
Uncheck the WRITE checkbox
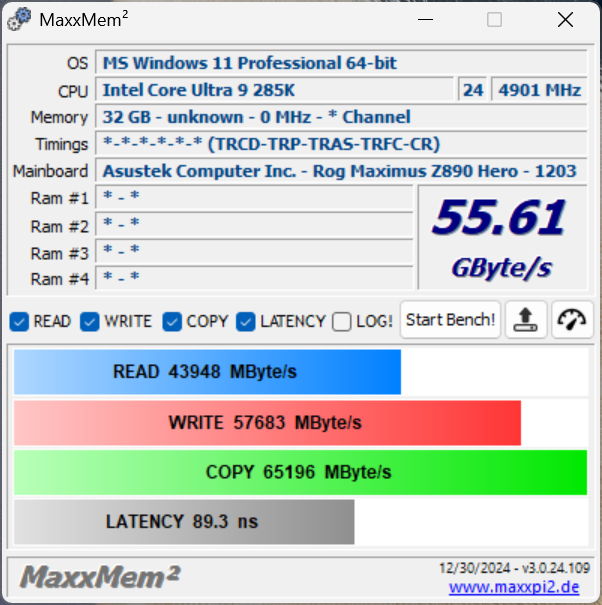[x=90, y=321]
